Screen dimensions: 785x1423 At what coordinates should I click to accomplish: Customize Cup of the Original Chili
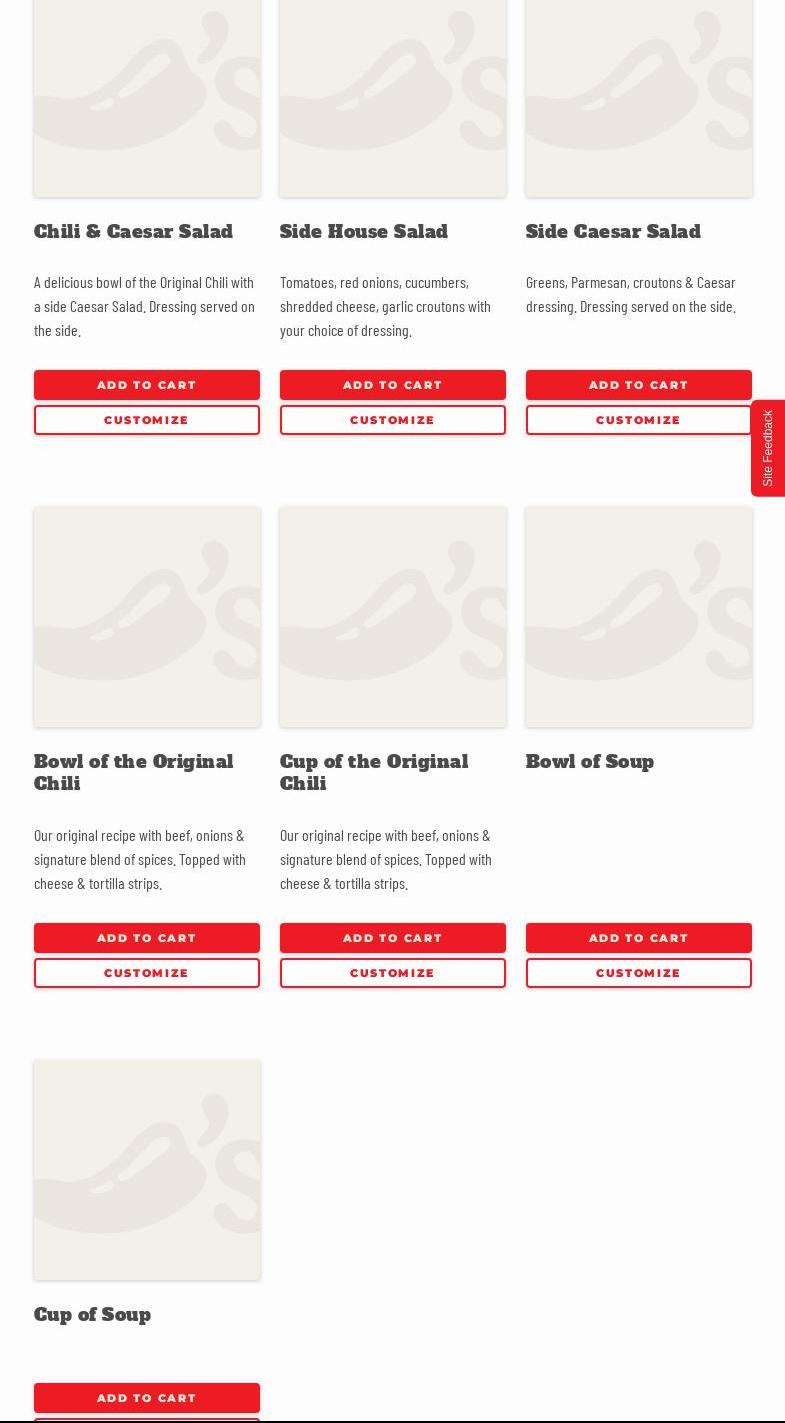392,973
